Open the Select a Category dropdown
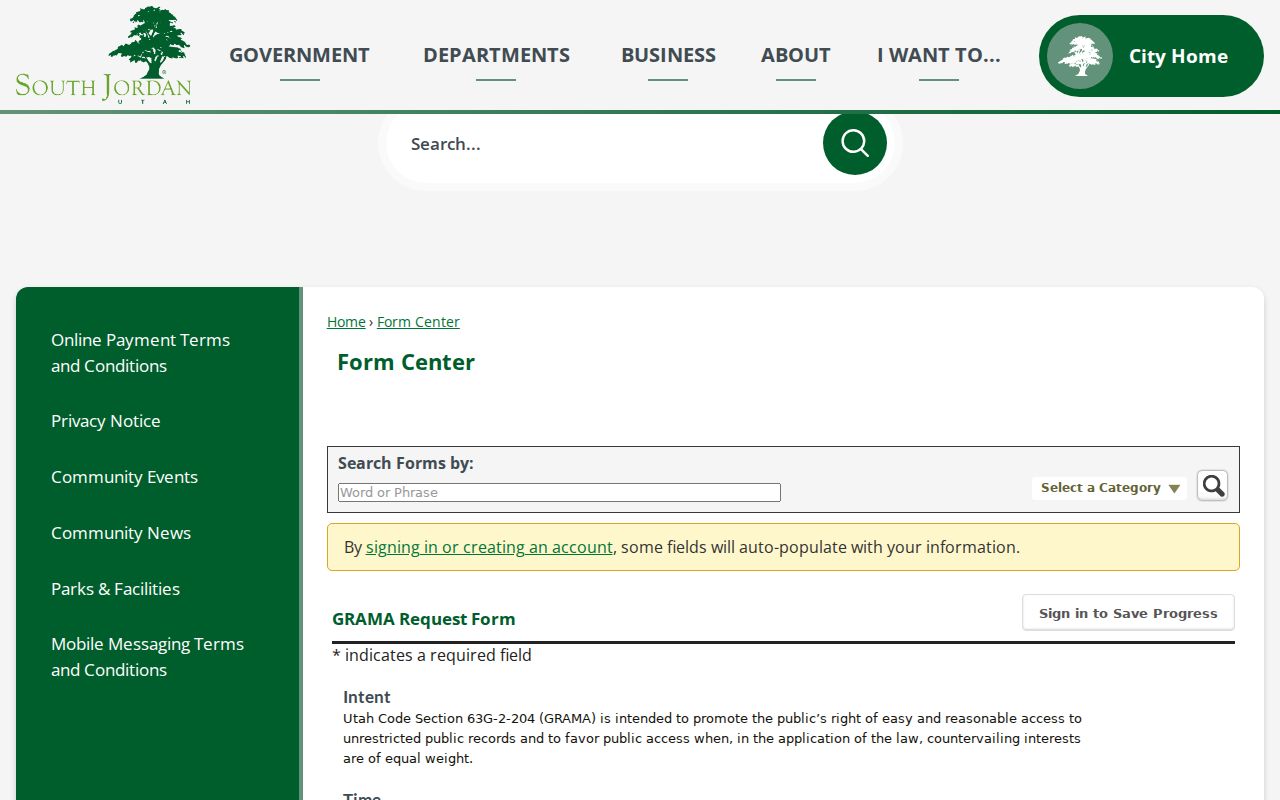 click(x=1110, y=488)
